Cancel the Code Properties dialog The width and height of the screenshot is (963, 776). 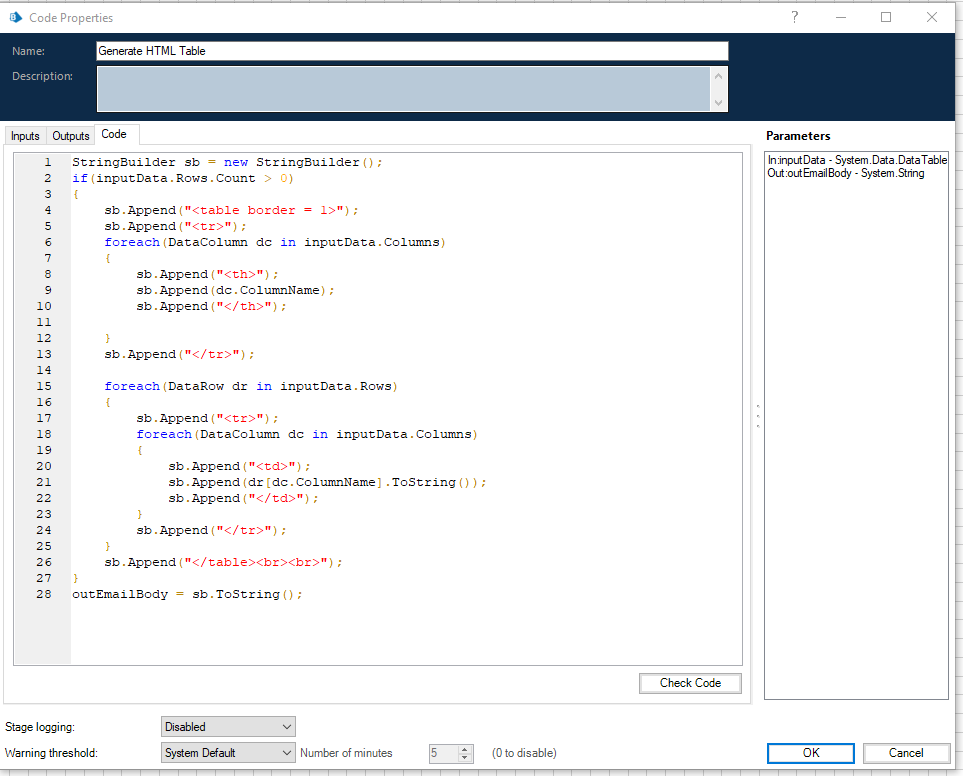coord(906,753)
